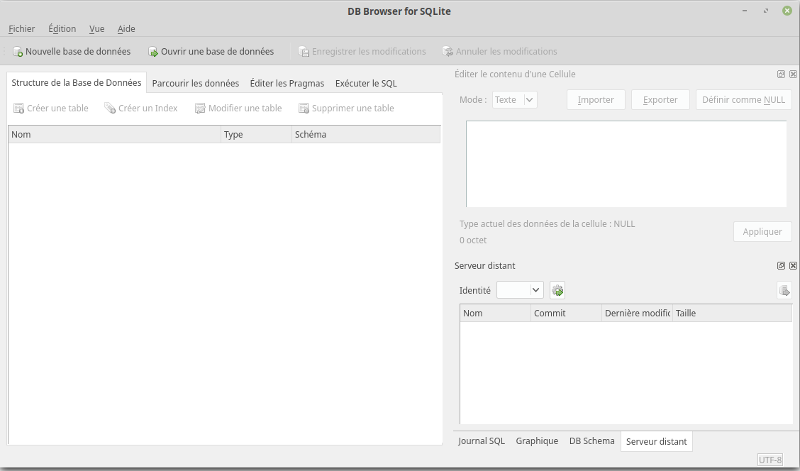Sort by the Dernière modification column header

coord(636,313)
